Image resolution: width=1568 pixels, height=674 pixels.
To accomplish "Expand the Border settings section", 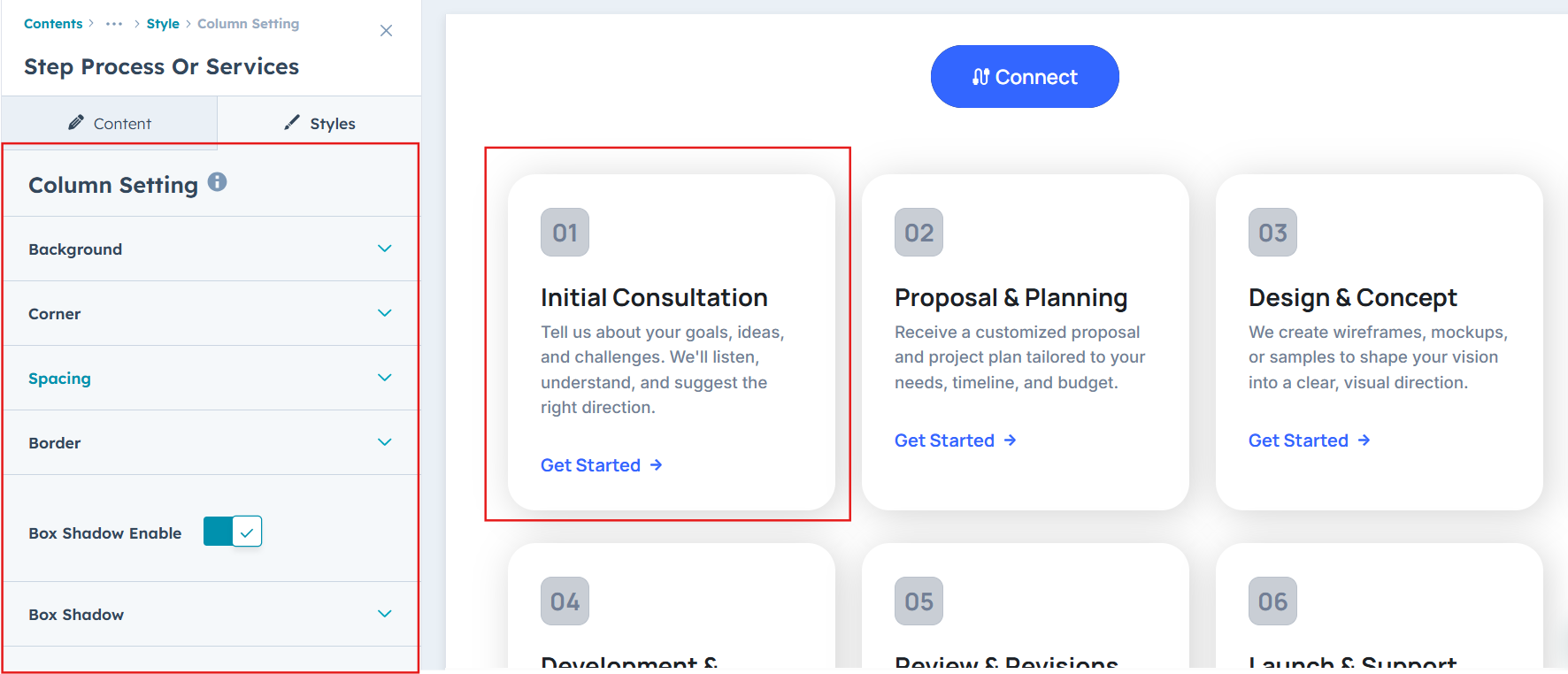I will click(x=384, y=442).
